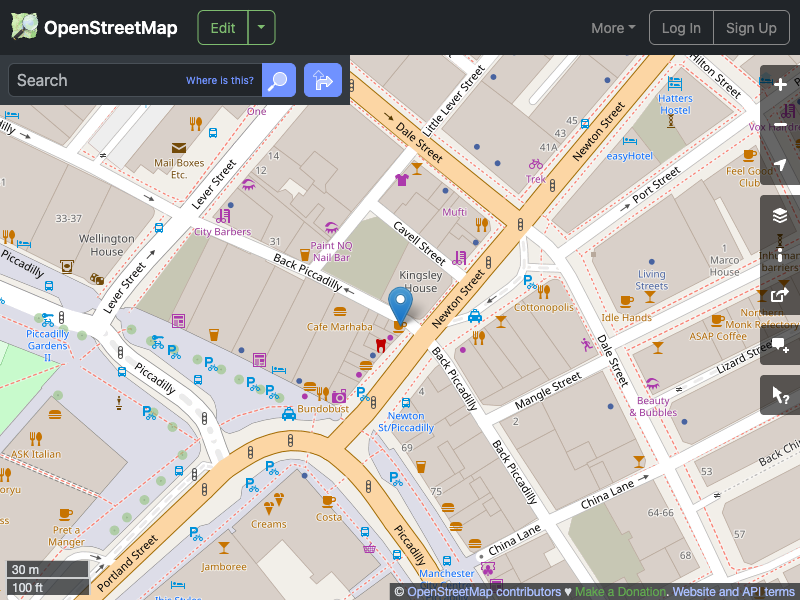Click Sign Up in the header
Viewport: 800px width, 600px height.
[751, 27]
